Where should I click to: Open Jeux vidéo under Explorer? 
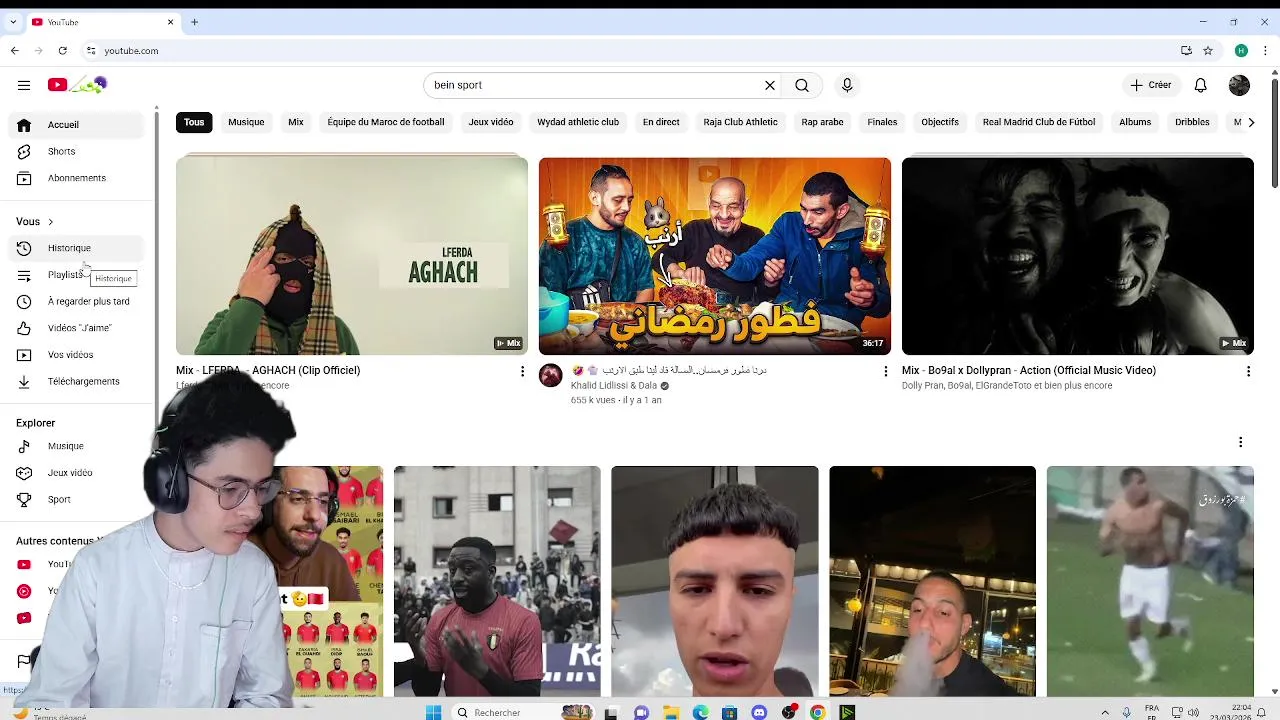pos(78,472)
